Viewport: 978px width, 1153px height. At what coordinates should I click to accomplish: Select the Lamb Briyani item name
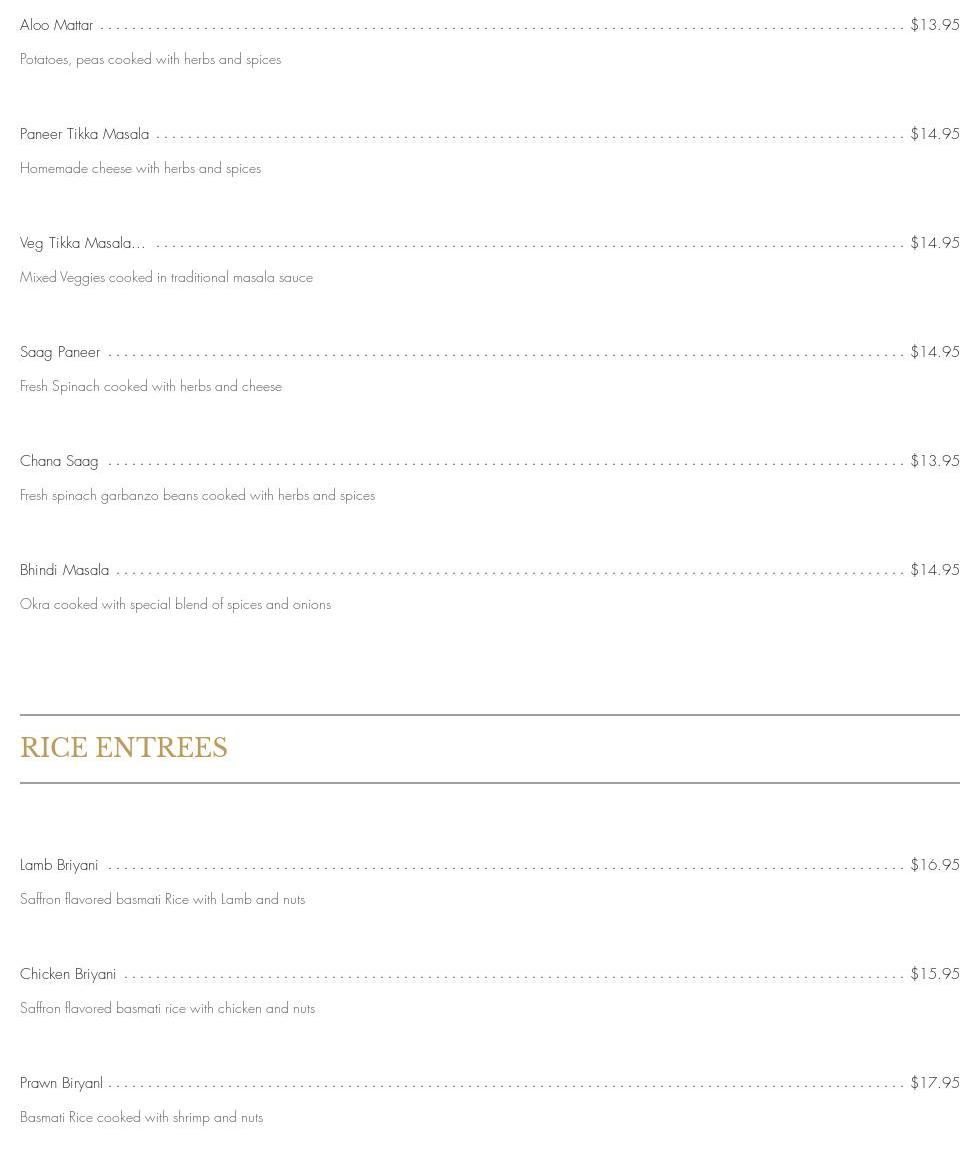coord(59,865)
